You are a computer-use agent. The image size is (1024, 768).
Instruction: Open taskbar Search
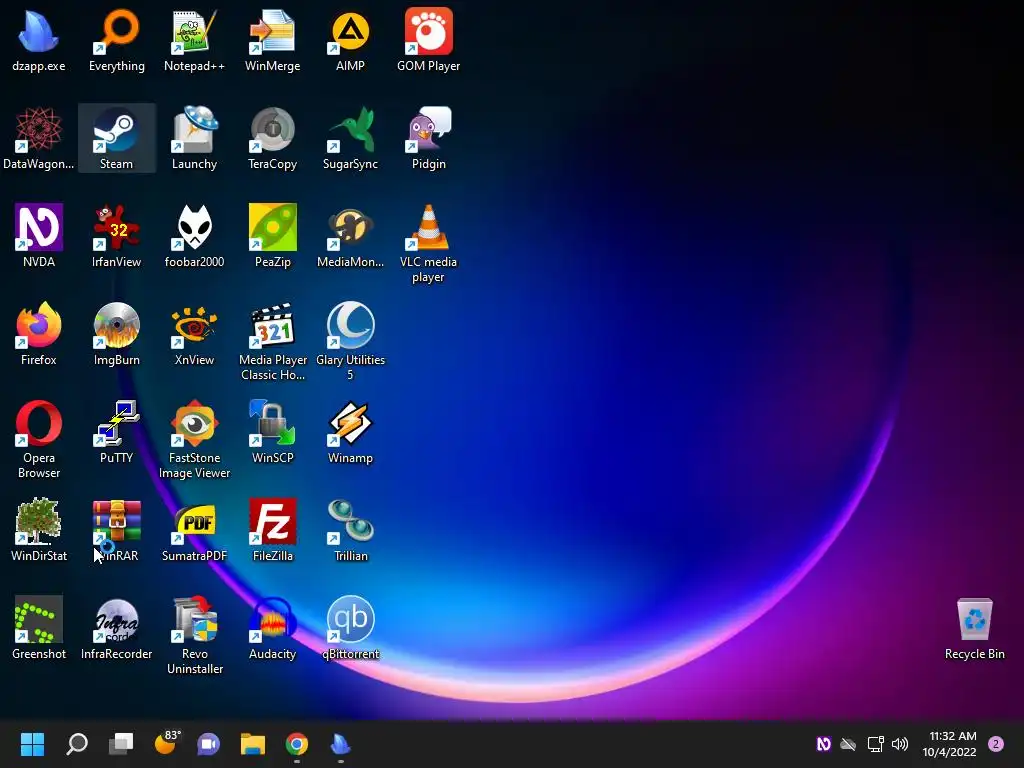tap(76, 744)
